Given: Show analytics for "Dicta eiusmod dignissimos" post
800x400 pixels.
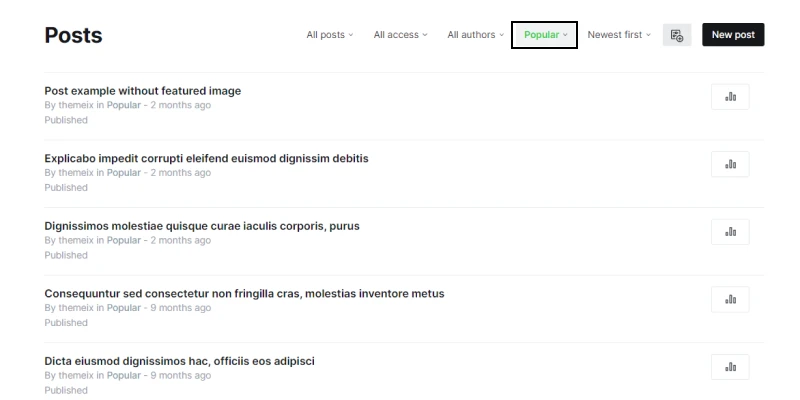Looking at the screenshot, I should tap(730, 367).
